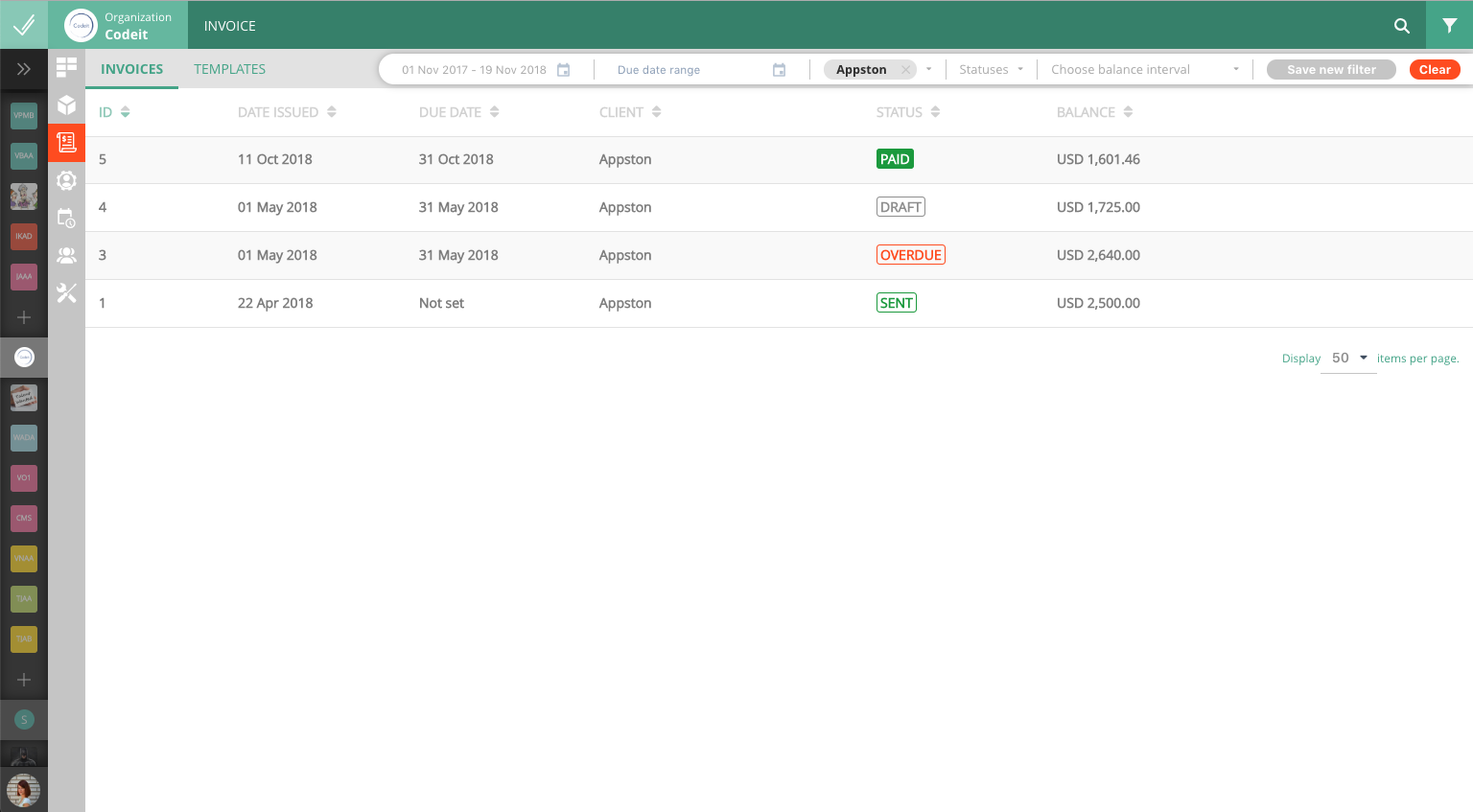This screenshot has height=812, width=1473.
Task: Open the Dashboard panel from the sidebar
Action: pyautogui.click(x=66, y=67)
